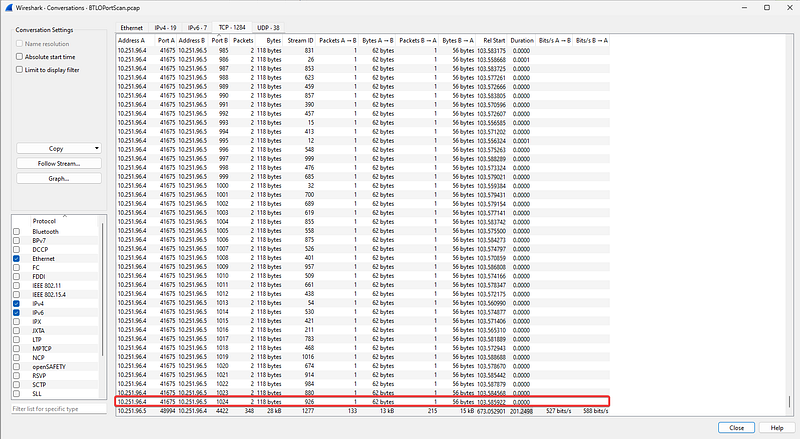Viewport: 800px width, 439px height.
Task: Enable the SCTP protocol checkbox
Action: pos(16,385)
